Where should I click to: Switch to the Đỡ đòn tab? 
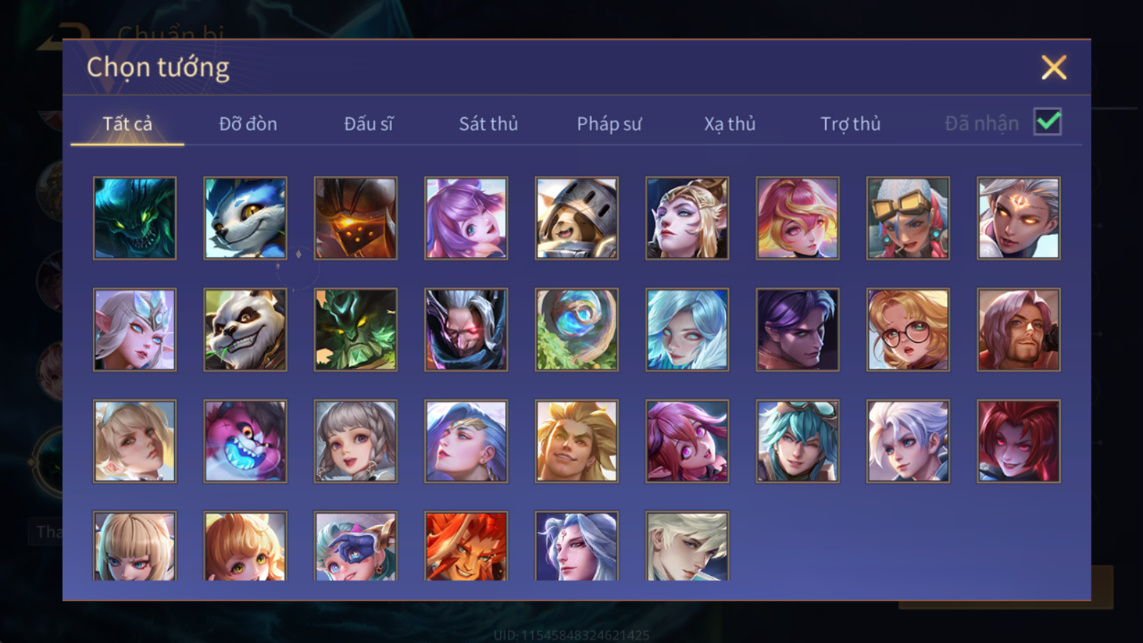click(248, 124)
